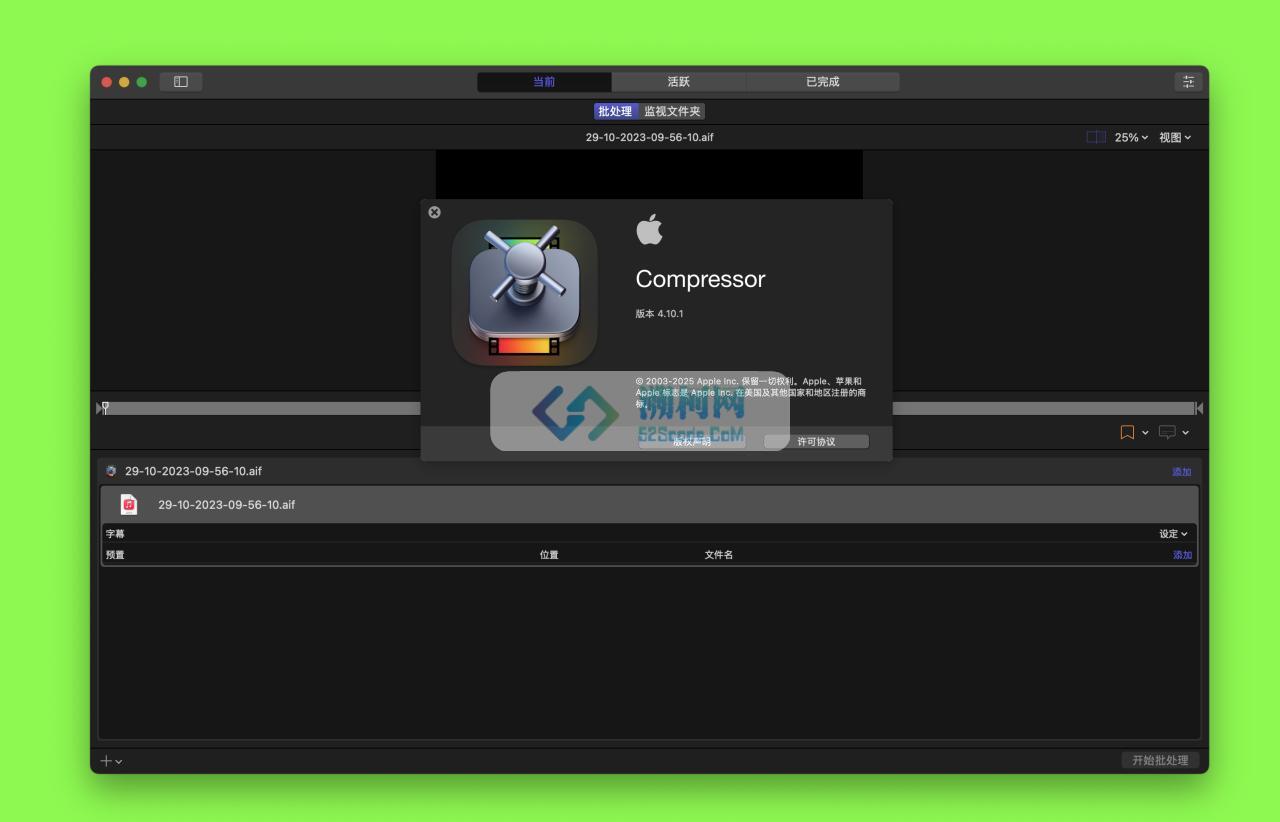Click the plus icon to add a file
This screenshot has width=1280, height=822.
[x=106, y=761]
